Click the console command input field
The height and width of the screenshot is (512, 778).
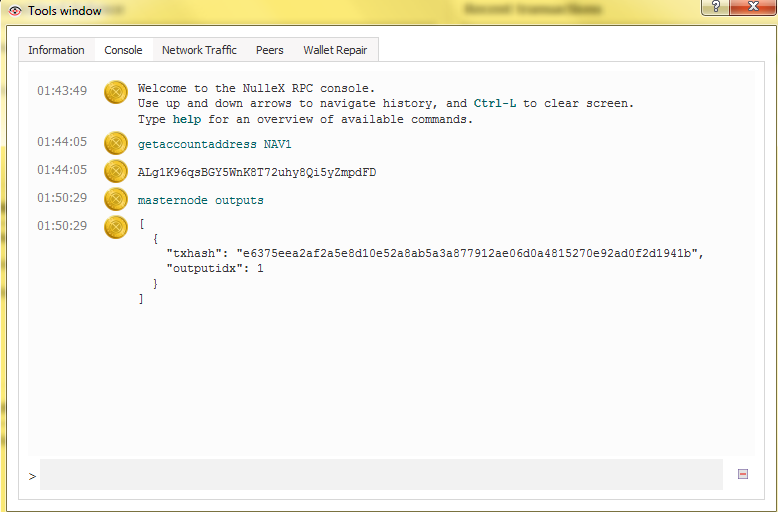pos(381,474)
